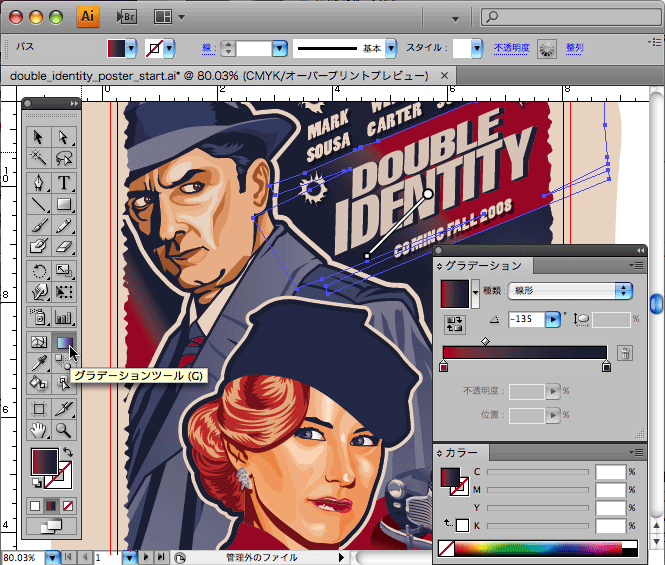The image size is (665, 565).
Task: Set paint mode to solid Color
Action: (35, 506)
